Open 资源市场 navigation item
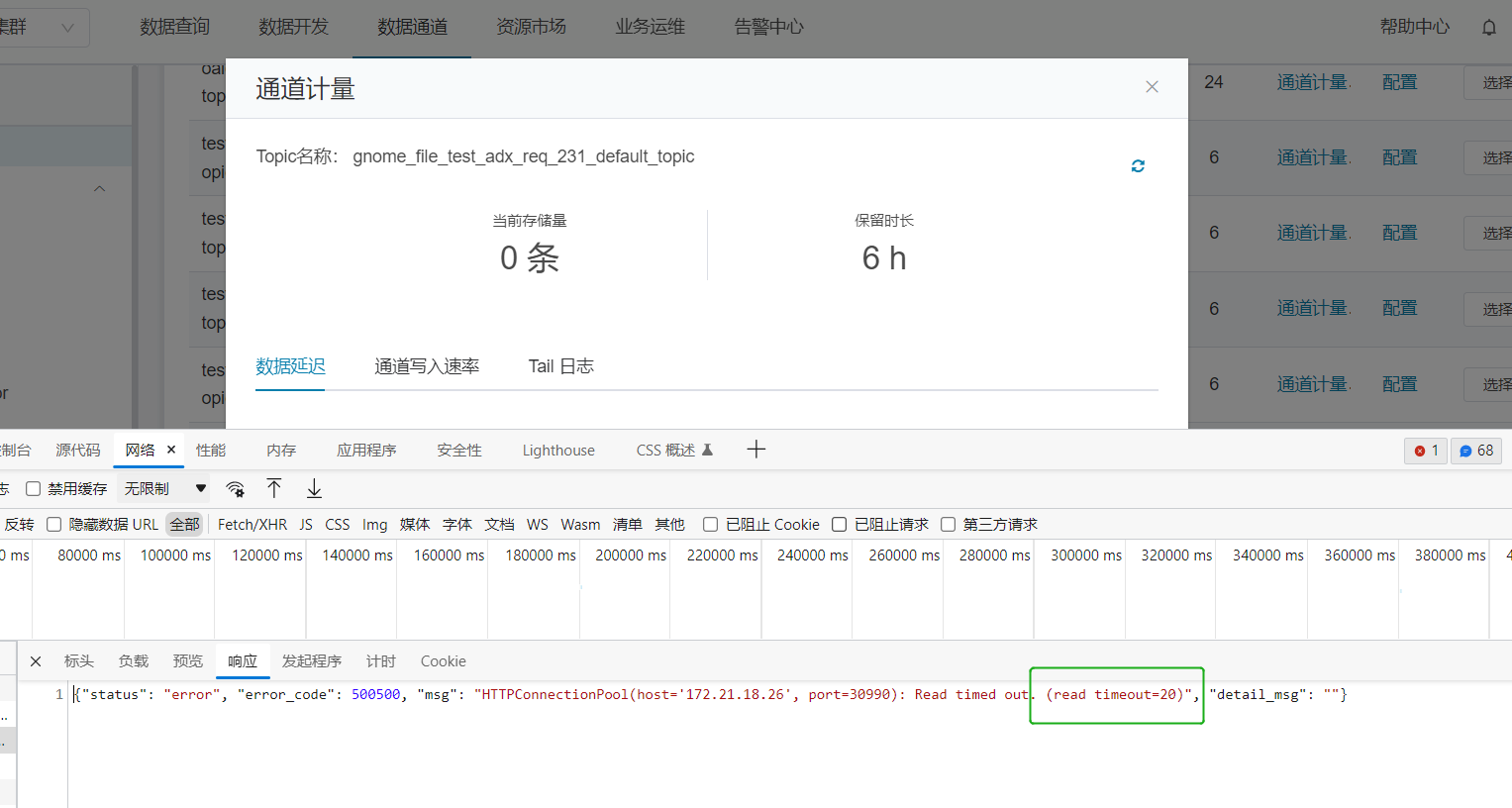Screen dimensions: 1512x808 tap(531, 27)
